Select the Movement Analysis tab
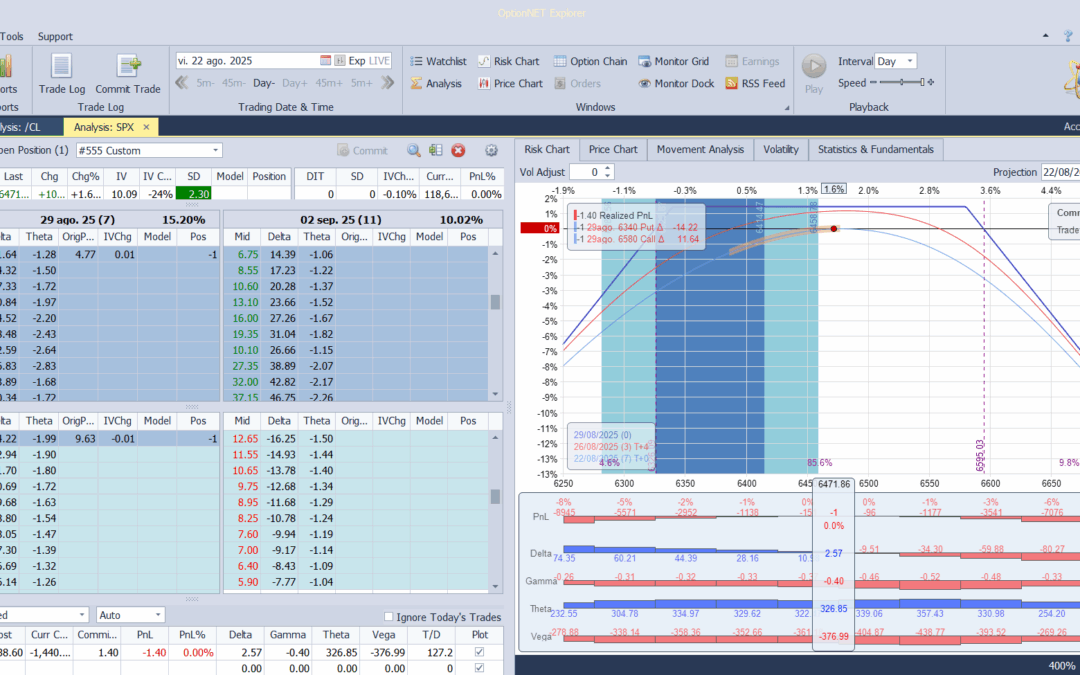The height and width of the screenshot is (675, 1080). pyautogui.click(x=700, y=149)
